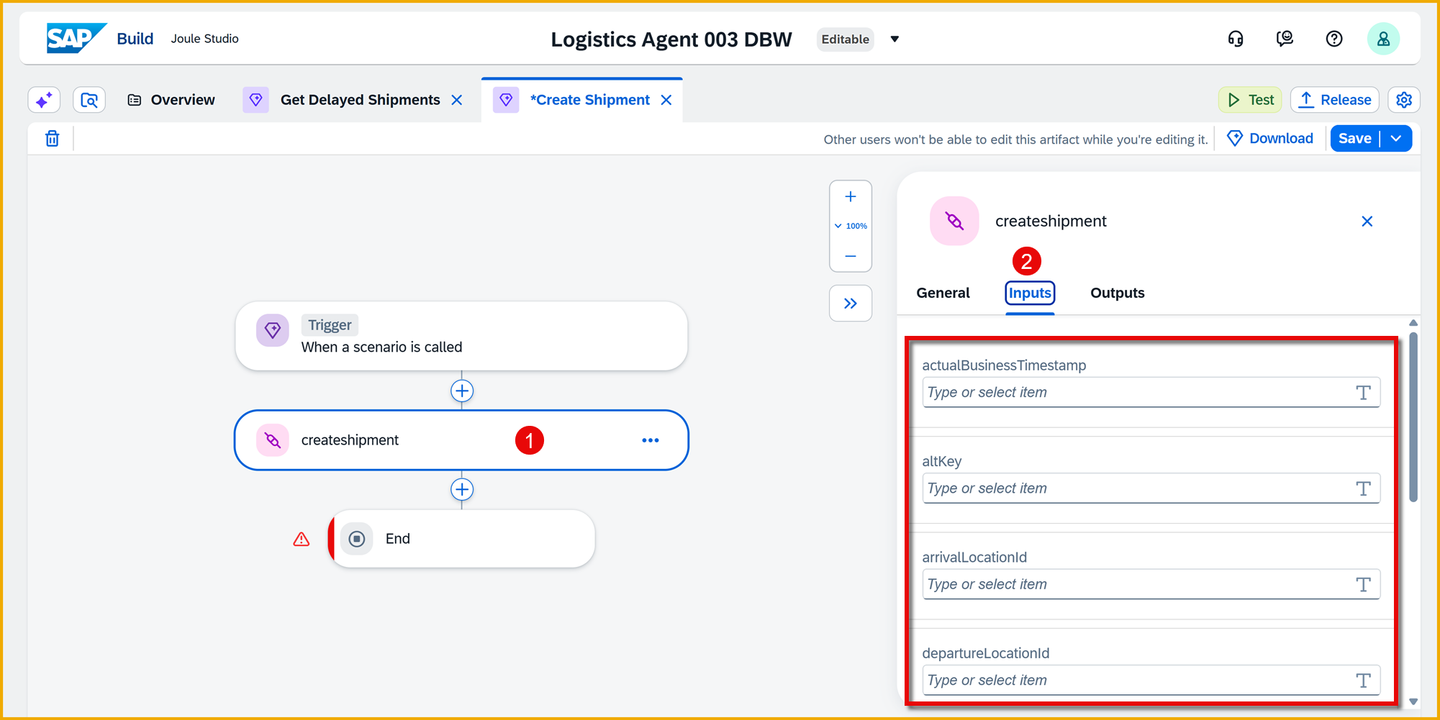This screenshot has width=1440, height=720.
Task: Click the scrollbar down arrow in inputs panel
Action: pyautogui.click(x=1413, y=702)
